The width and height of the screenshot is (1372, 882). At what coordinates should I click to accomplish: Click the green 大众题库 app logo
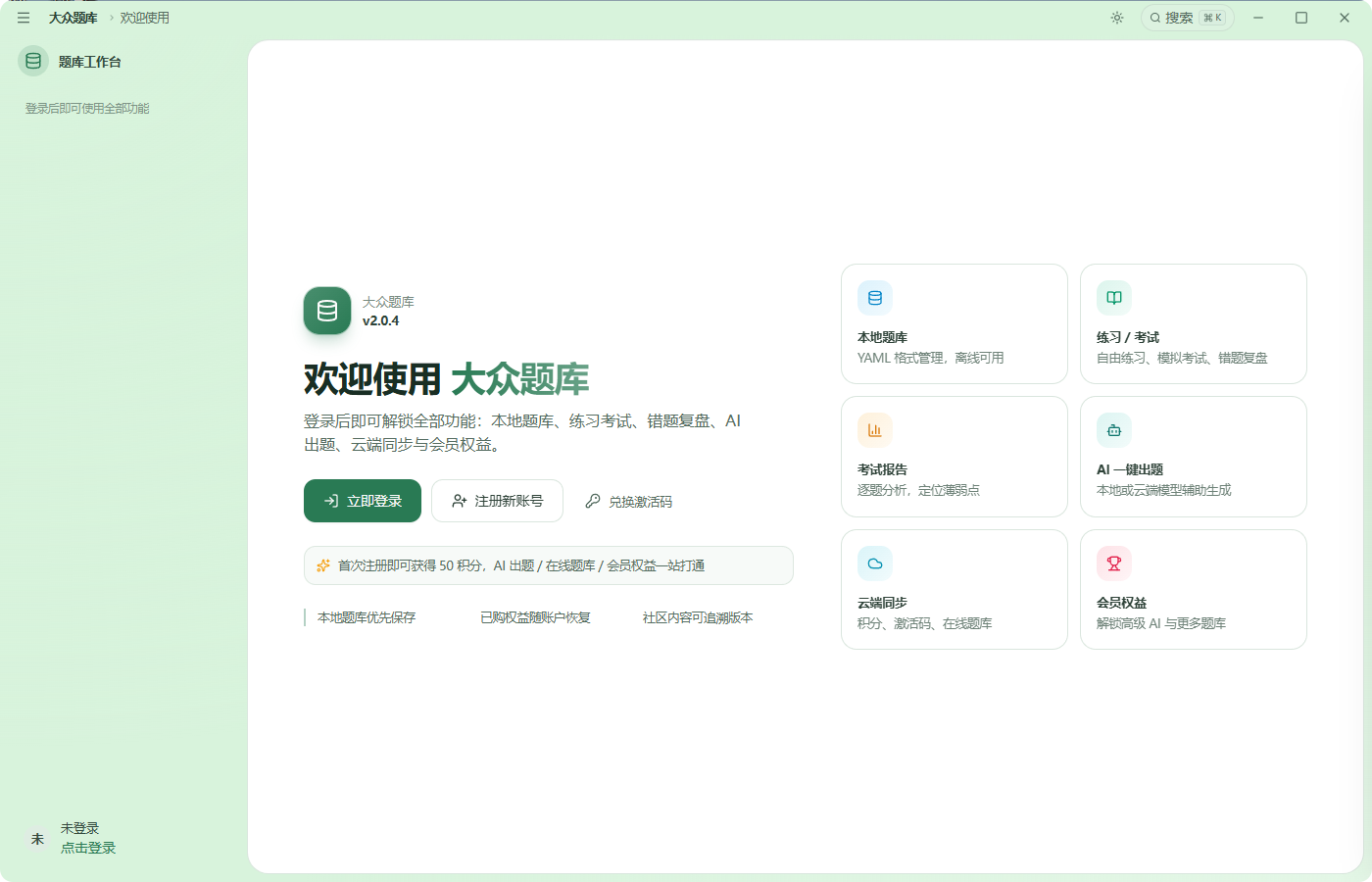coord(327,311)
